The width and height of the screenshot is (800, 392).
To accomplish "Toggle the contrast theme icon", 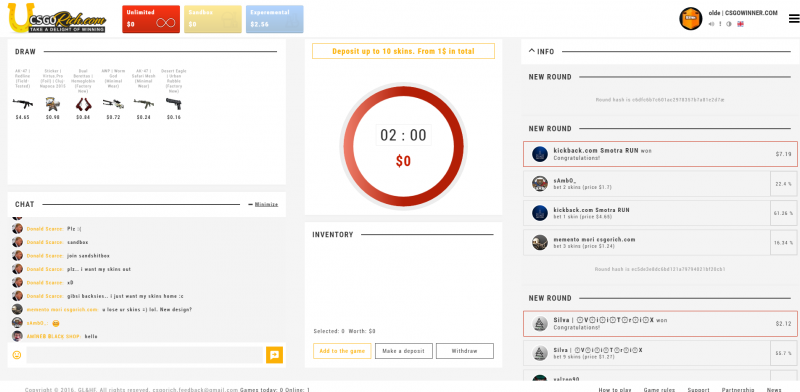I will (729, 24).
